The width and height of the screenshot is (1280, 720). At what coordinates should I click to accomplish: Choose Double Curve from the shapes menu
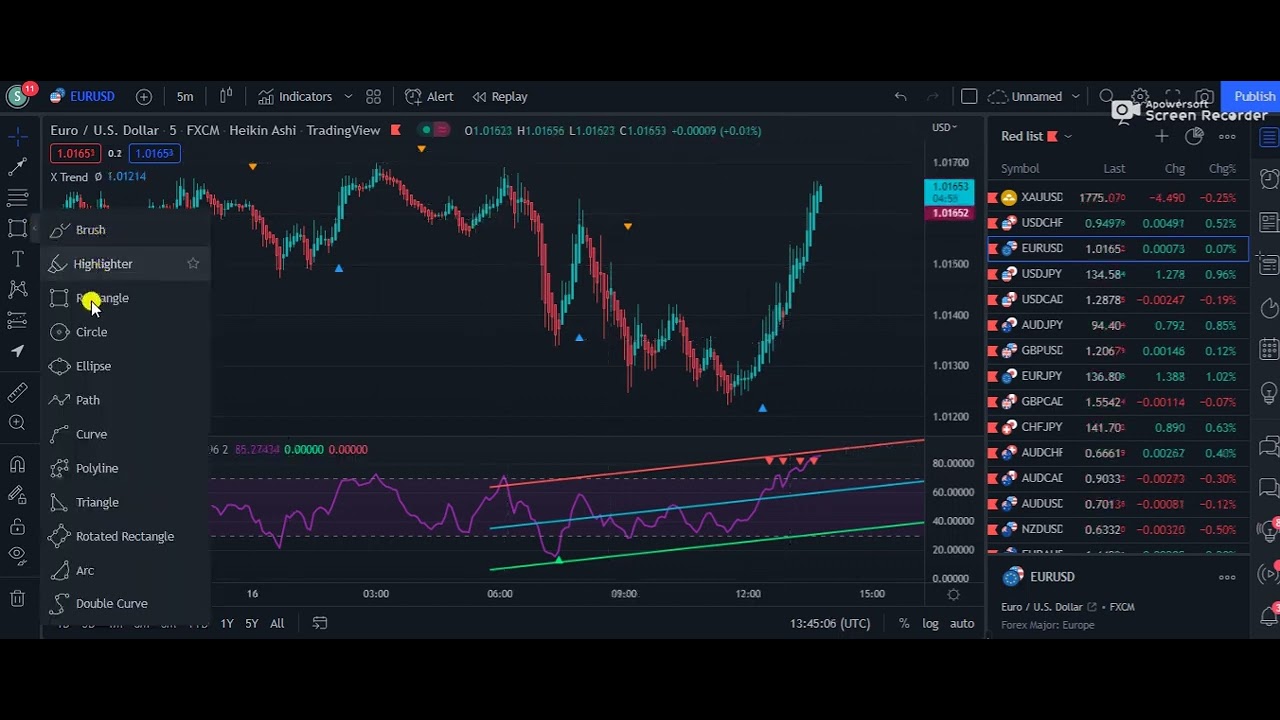pos(126,604)
